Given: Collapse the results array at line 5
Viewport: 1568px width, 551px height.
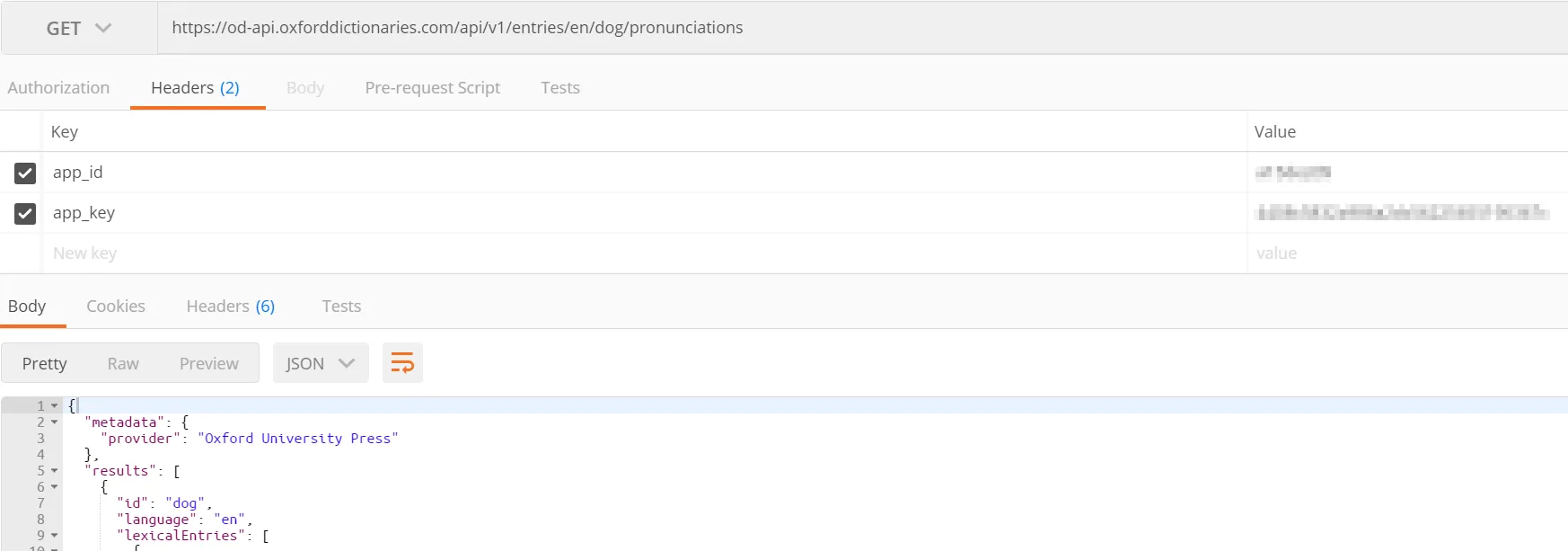Looking at the screenshot, I should point(55,471).
